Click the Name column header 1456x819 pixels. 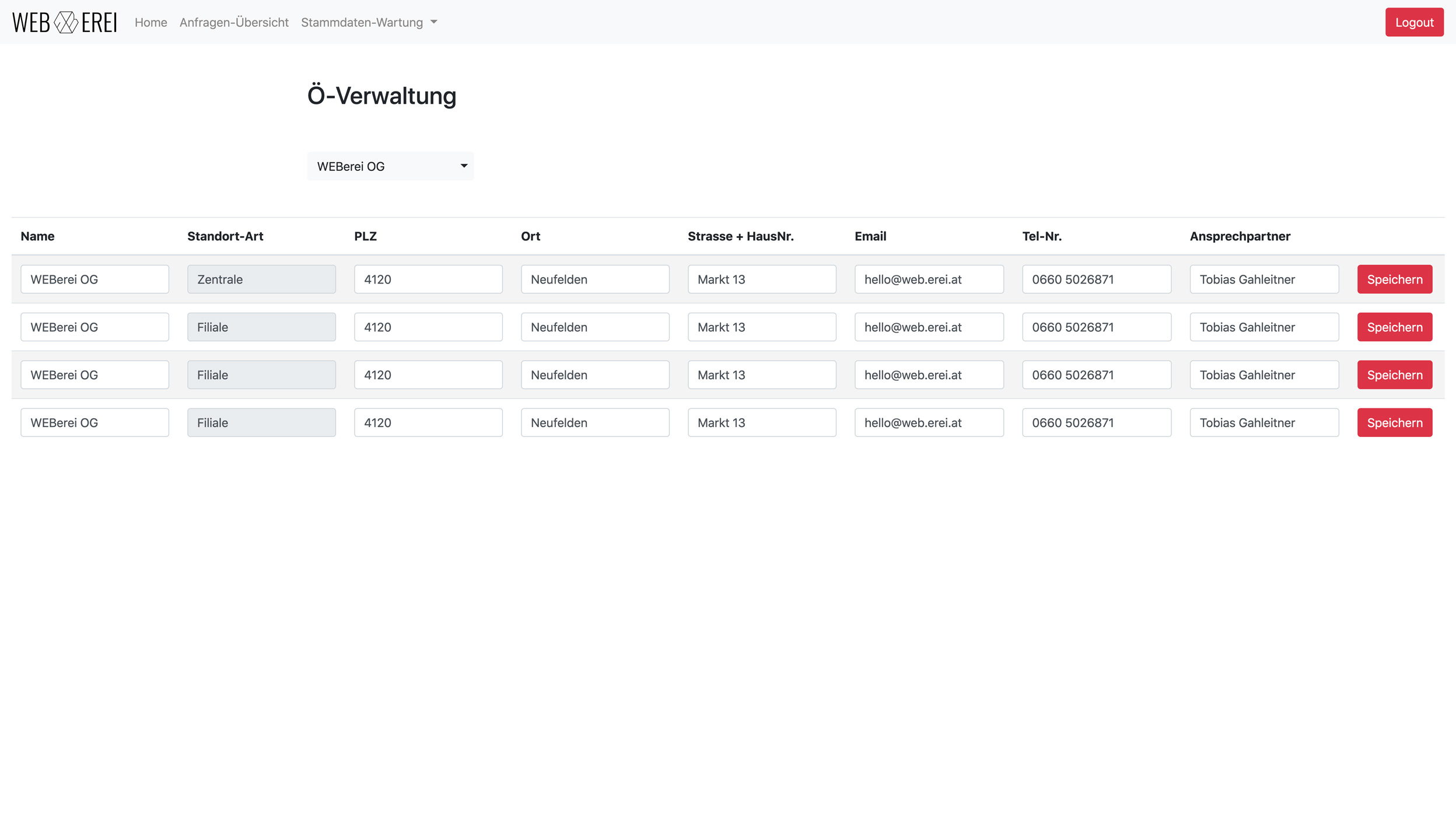click(37, 236)
